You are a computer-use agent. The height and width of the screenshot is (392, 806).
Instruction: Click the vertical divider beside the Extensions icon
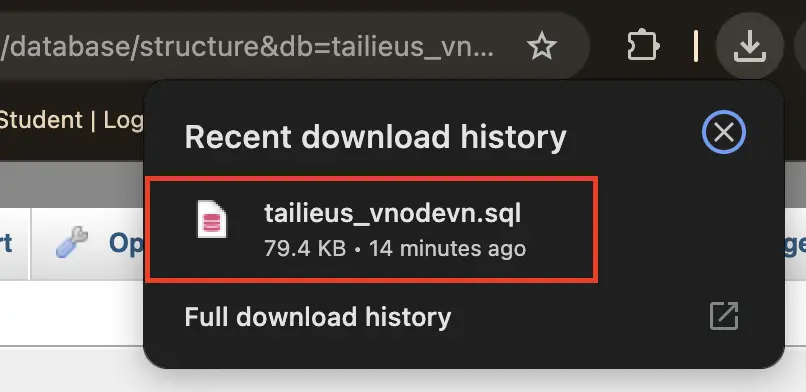(696, 46)
